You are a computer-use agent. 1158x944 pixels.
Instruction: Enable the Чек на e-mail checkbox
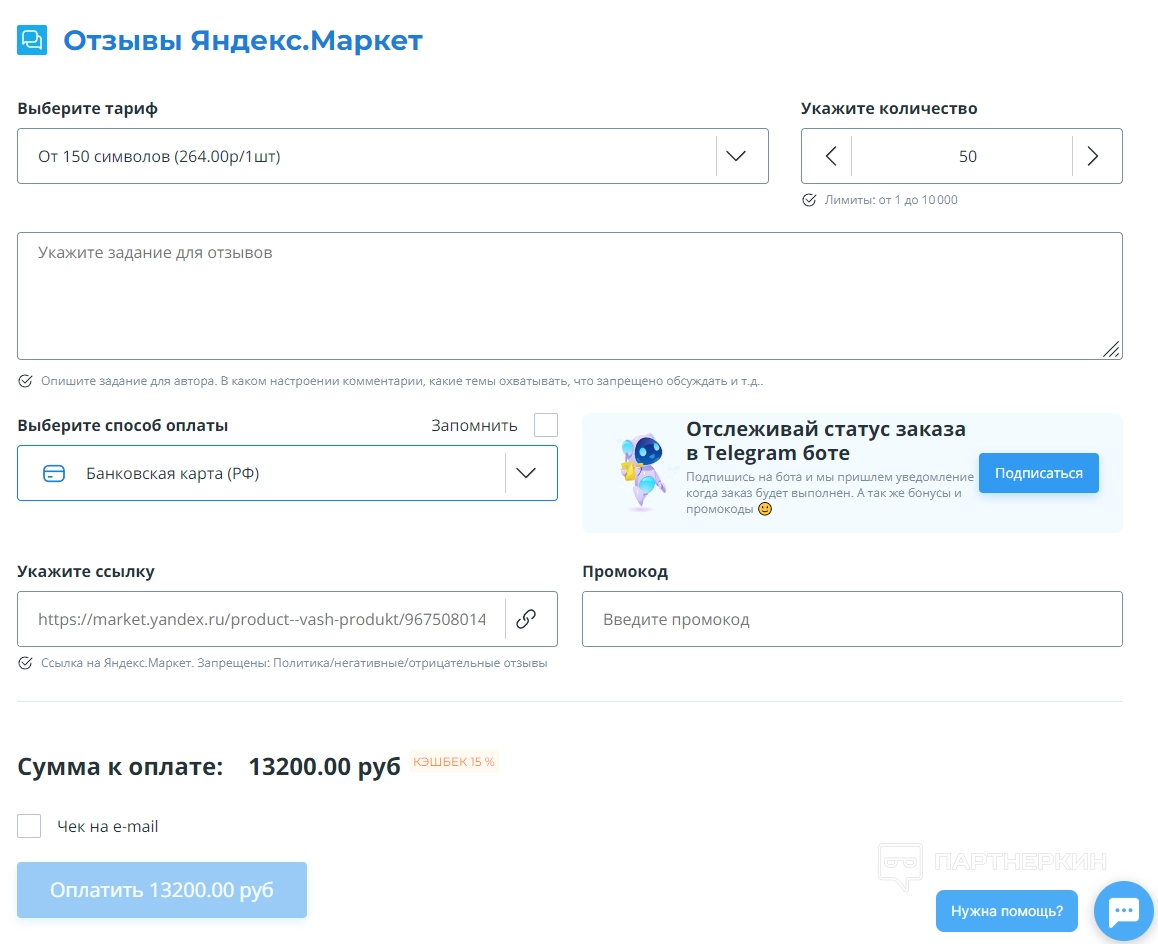coord(29,826)
